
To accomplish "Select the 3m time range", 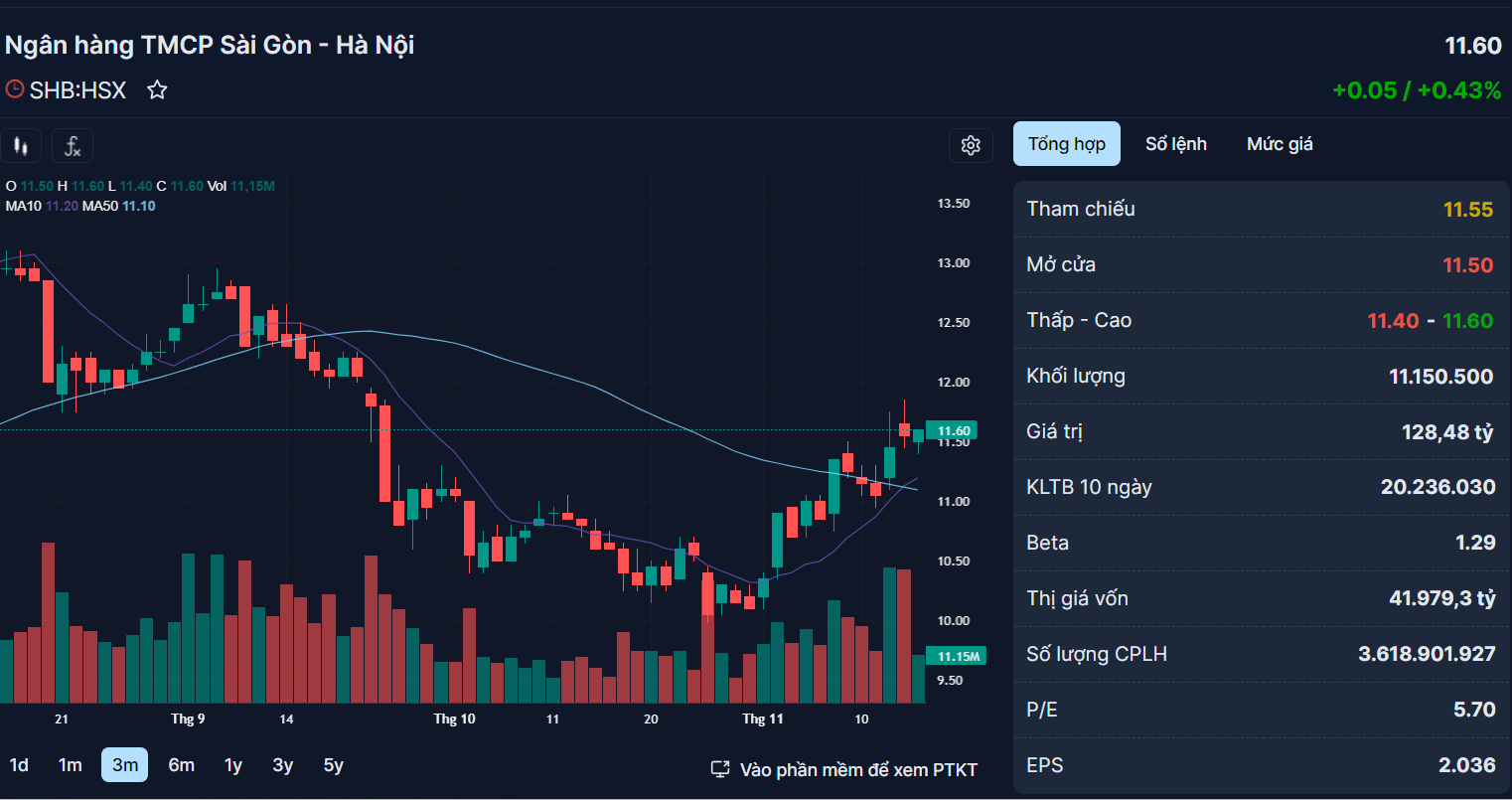I will tap(125, 765).
